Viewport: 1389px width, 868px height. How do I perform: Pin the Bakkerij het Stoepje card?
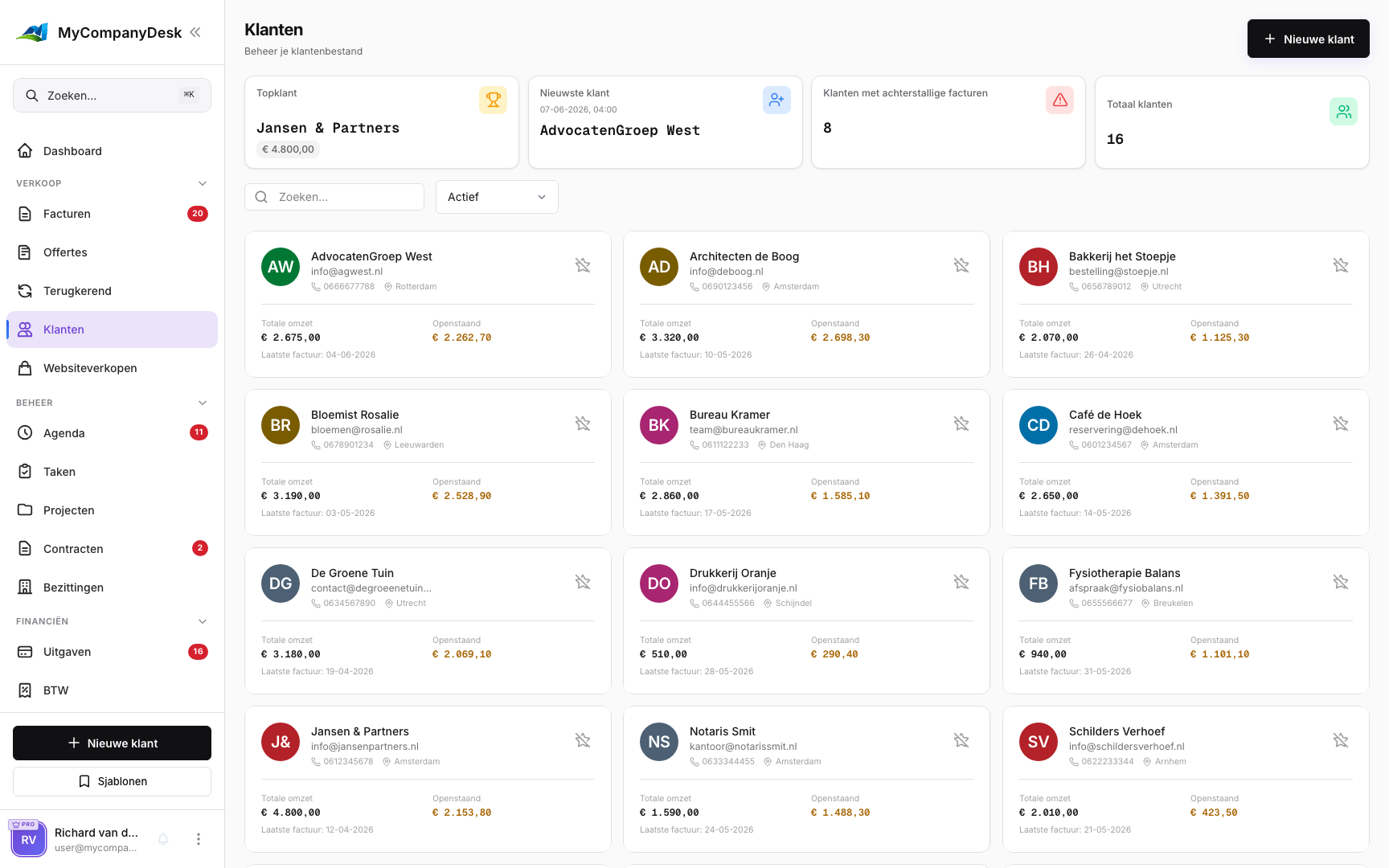tap(1341, 265)
